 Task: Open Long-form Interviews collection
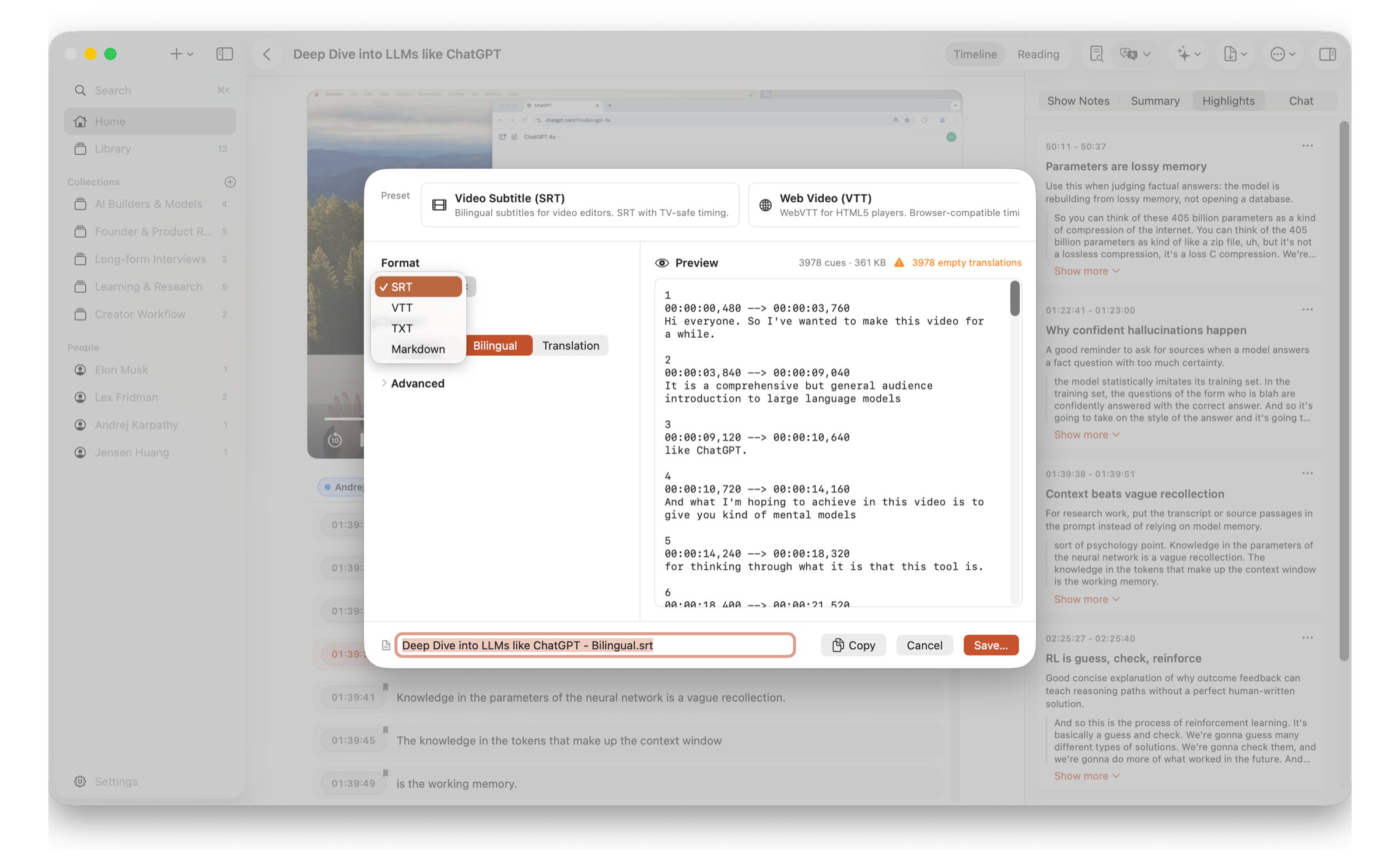pos(150,259)
